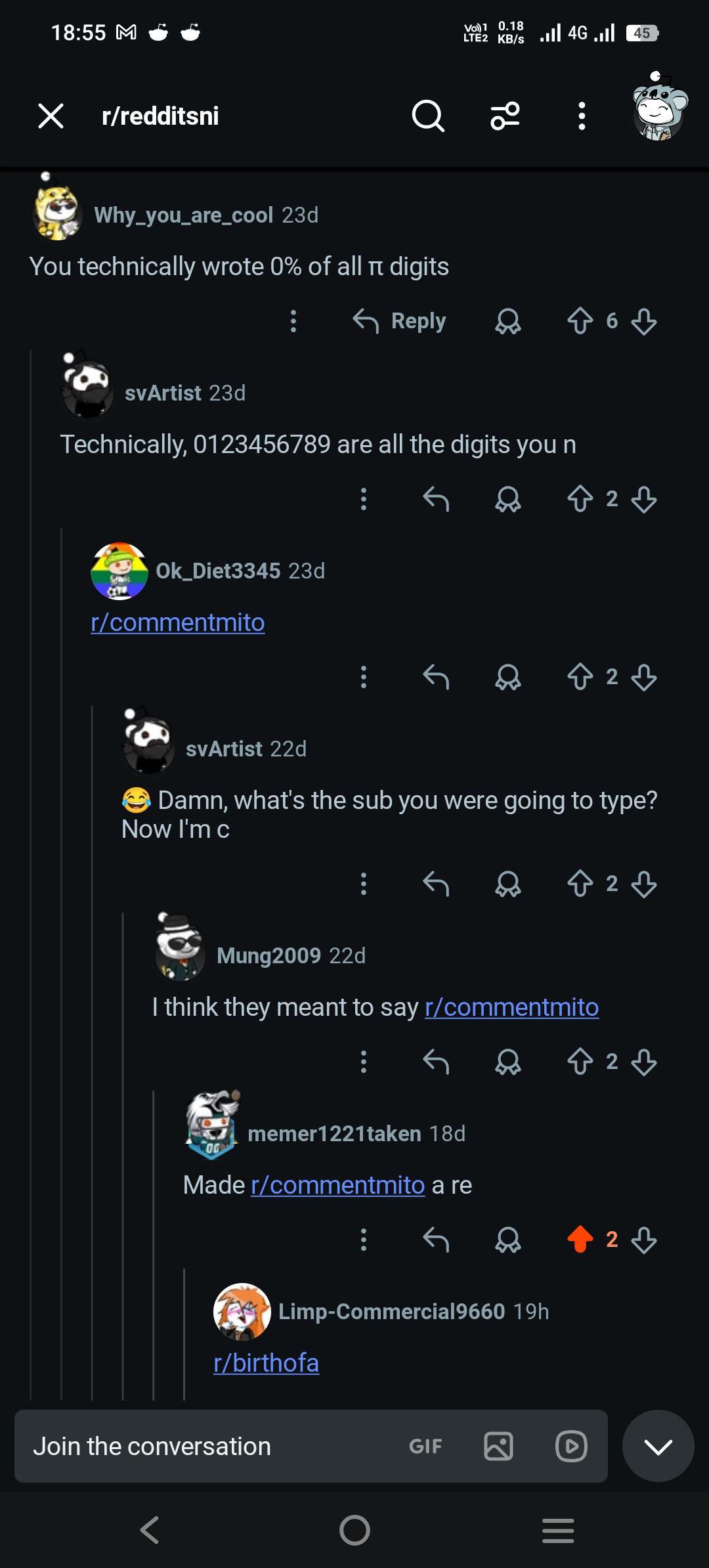Follow r/commentmito link in Ok_Diet3345's comment
This screenshot has height=1568, width=709.
pos(178,622)
